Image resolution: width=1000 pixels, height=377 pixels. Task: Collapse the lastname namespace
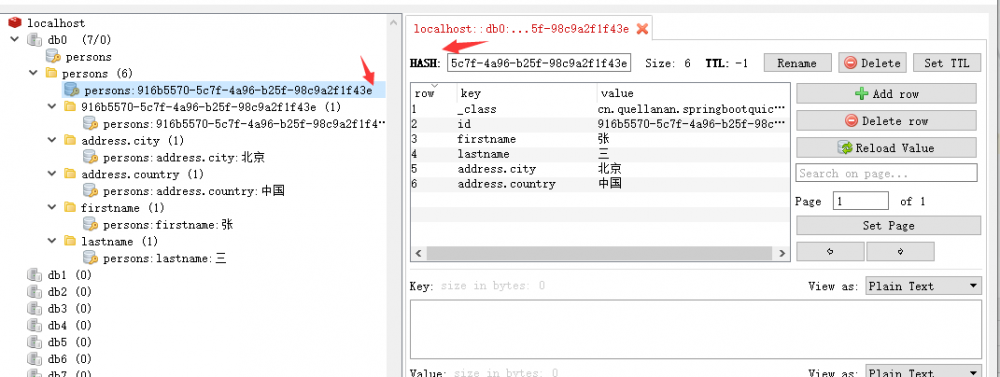pos(52,241)
